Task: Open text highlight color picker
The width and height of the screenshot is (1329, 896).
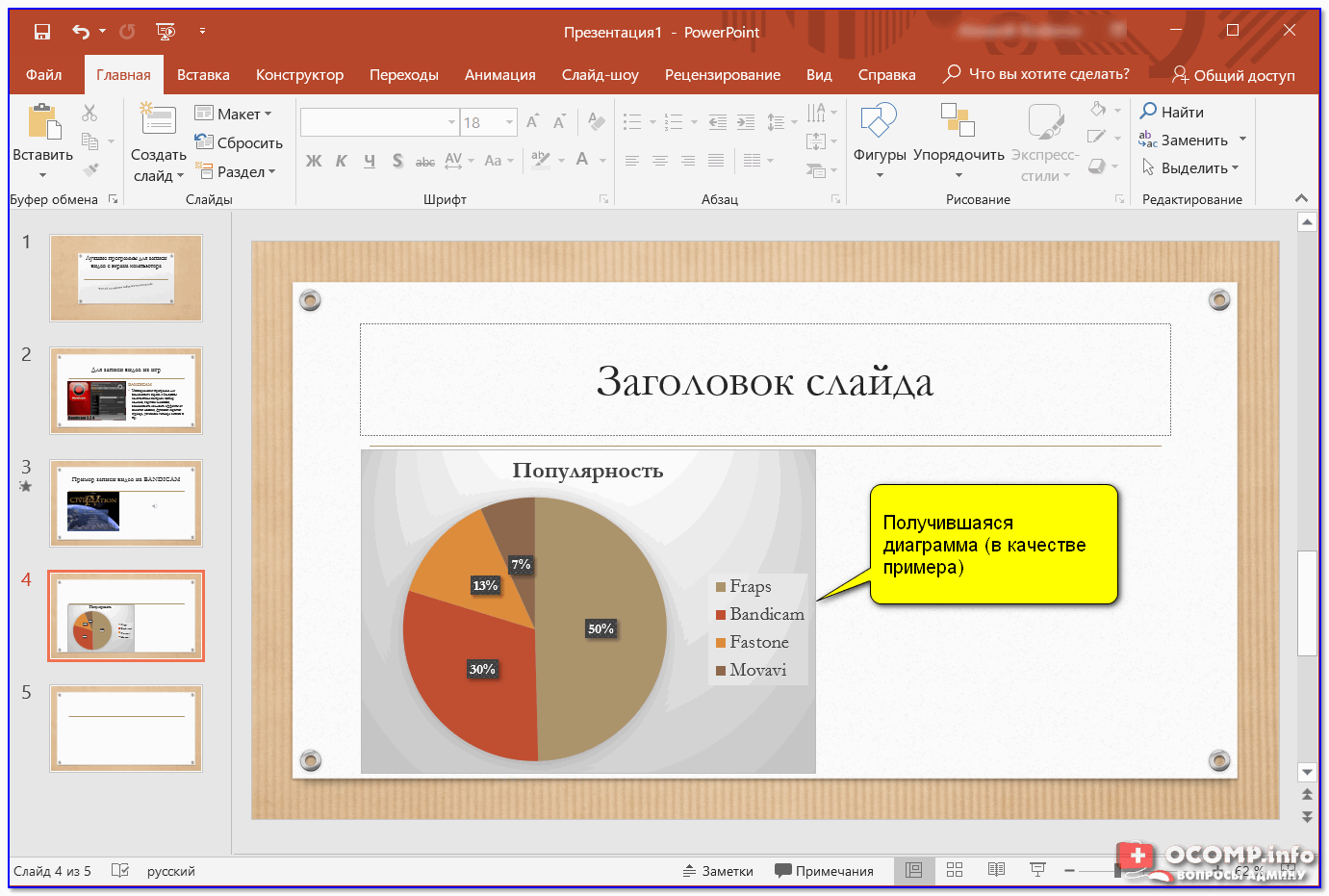Action: (541, 160)
